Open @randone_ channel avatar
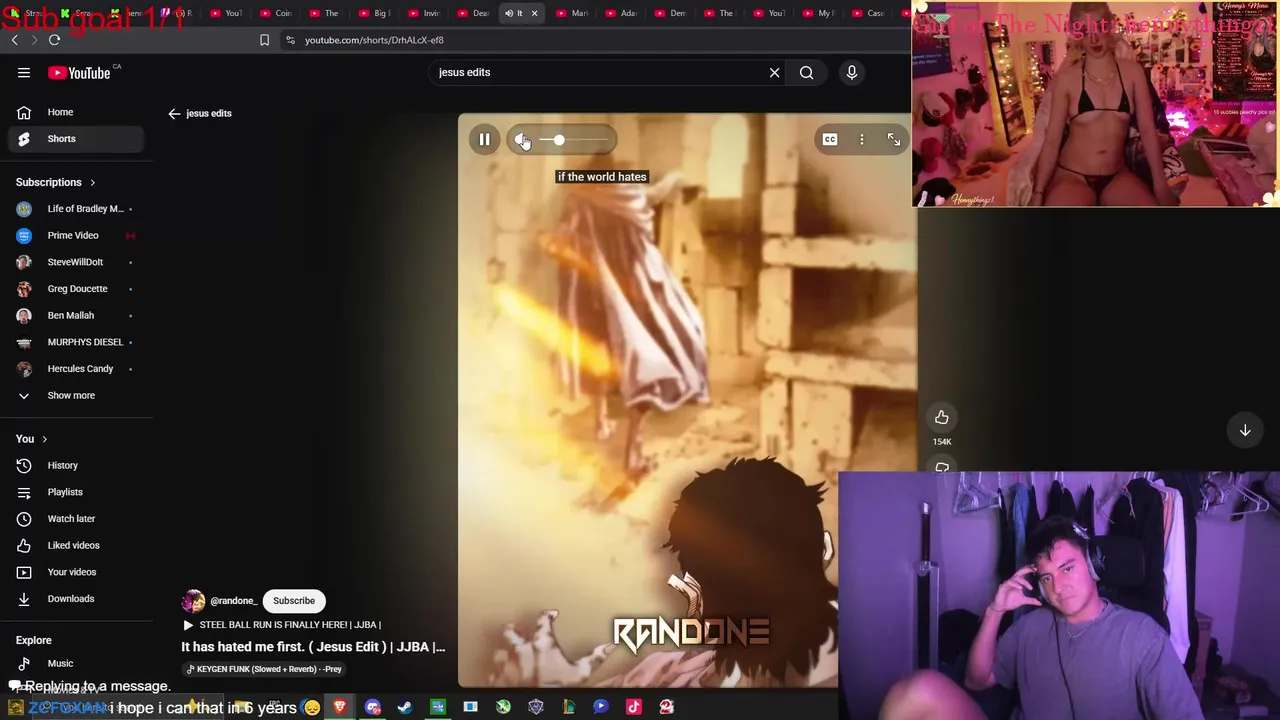 193,601
